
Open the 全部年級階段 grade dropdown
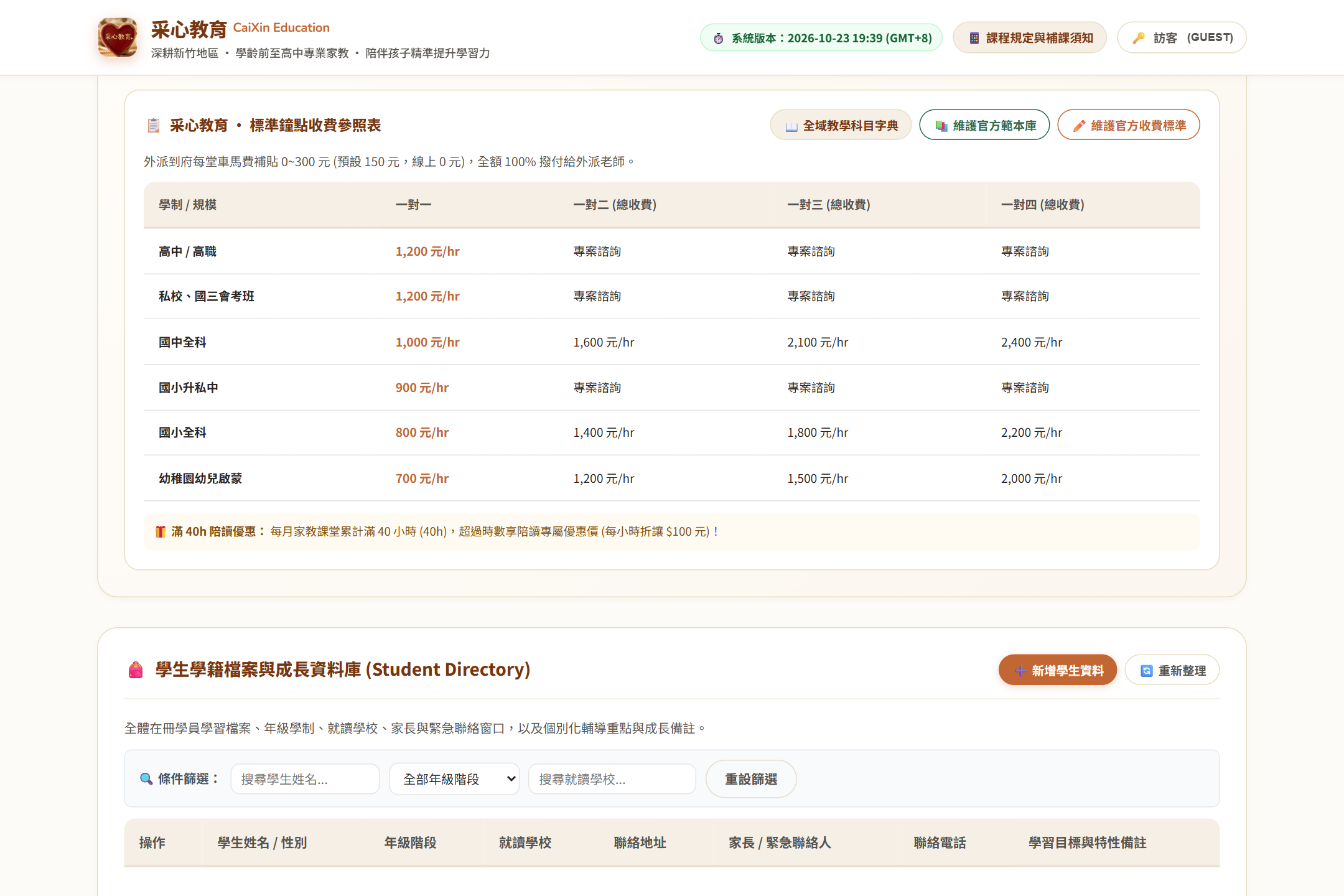coord(454,779)
